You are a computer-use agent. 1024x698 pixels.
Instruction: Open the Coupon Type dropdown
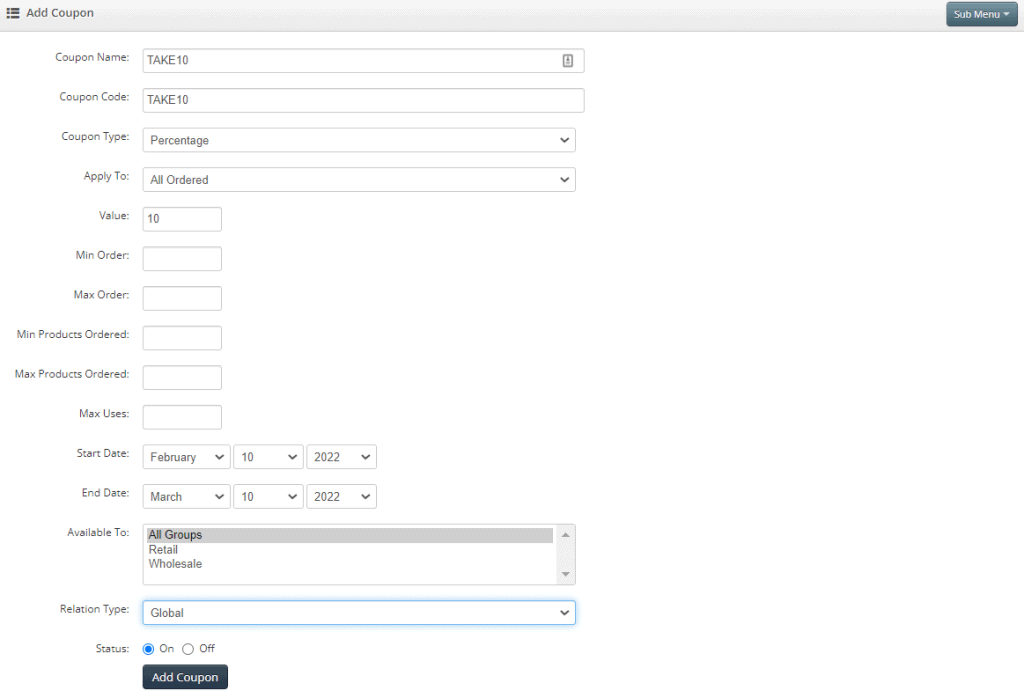coord(359,140)
